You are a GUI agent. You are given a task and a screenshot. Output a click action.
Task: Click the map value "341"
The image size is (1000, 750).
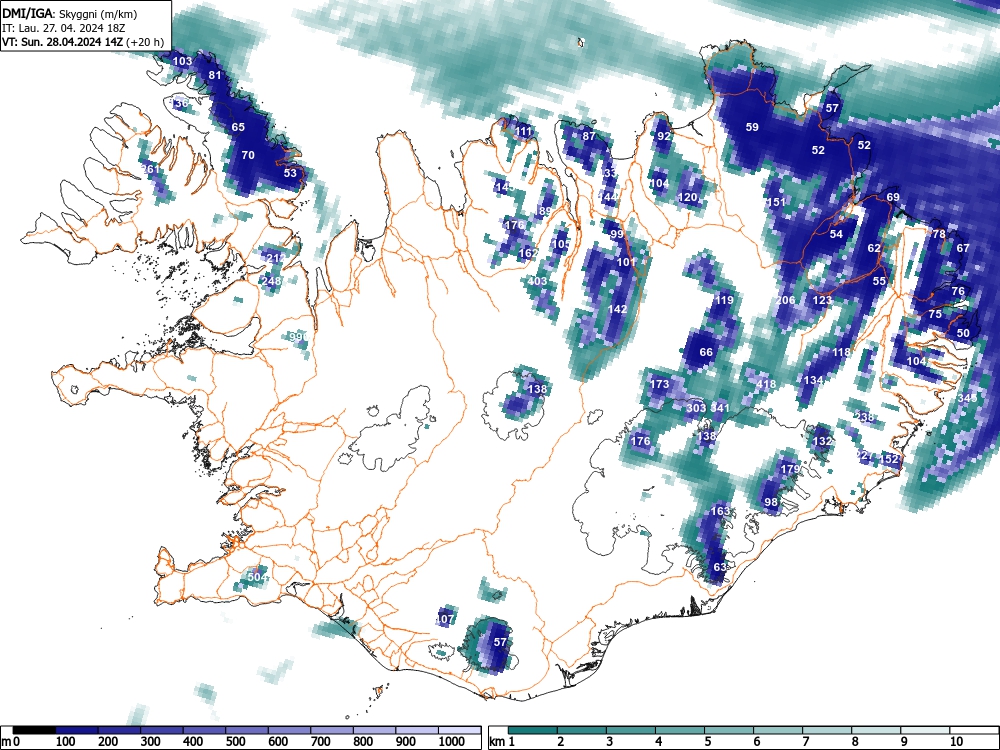[720, 408]
